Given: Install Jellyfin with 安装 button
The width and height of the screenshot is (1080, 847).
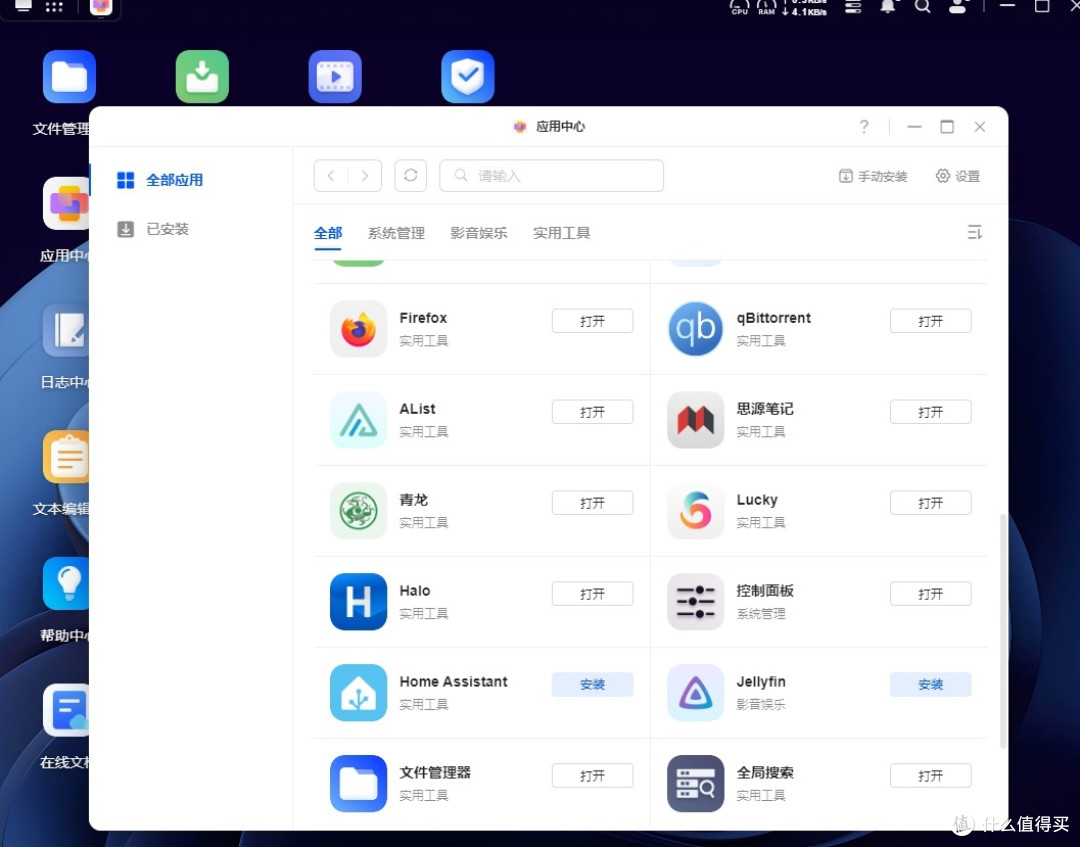Looking at the screenshot, I should click(931, 684).
